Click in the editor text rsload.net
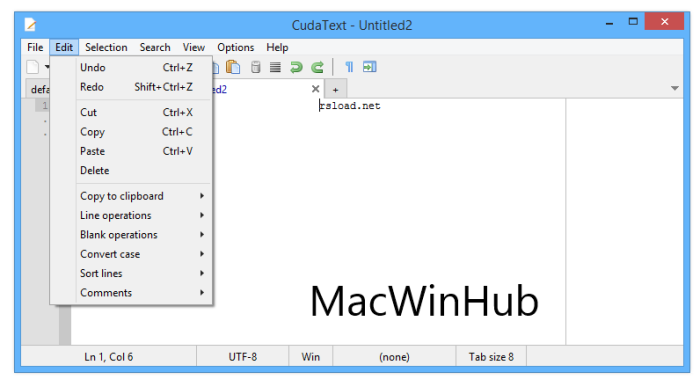700x387 pixels. 350,106
